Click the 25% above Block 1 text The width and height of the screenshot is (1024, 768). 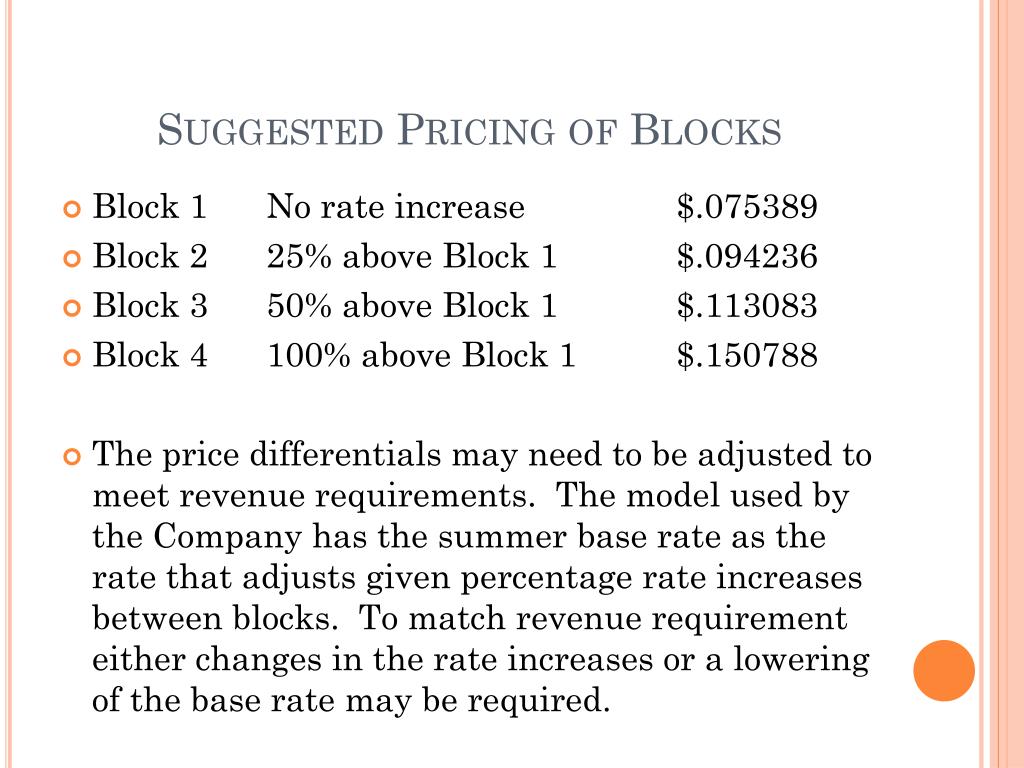coord(411,256)
